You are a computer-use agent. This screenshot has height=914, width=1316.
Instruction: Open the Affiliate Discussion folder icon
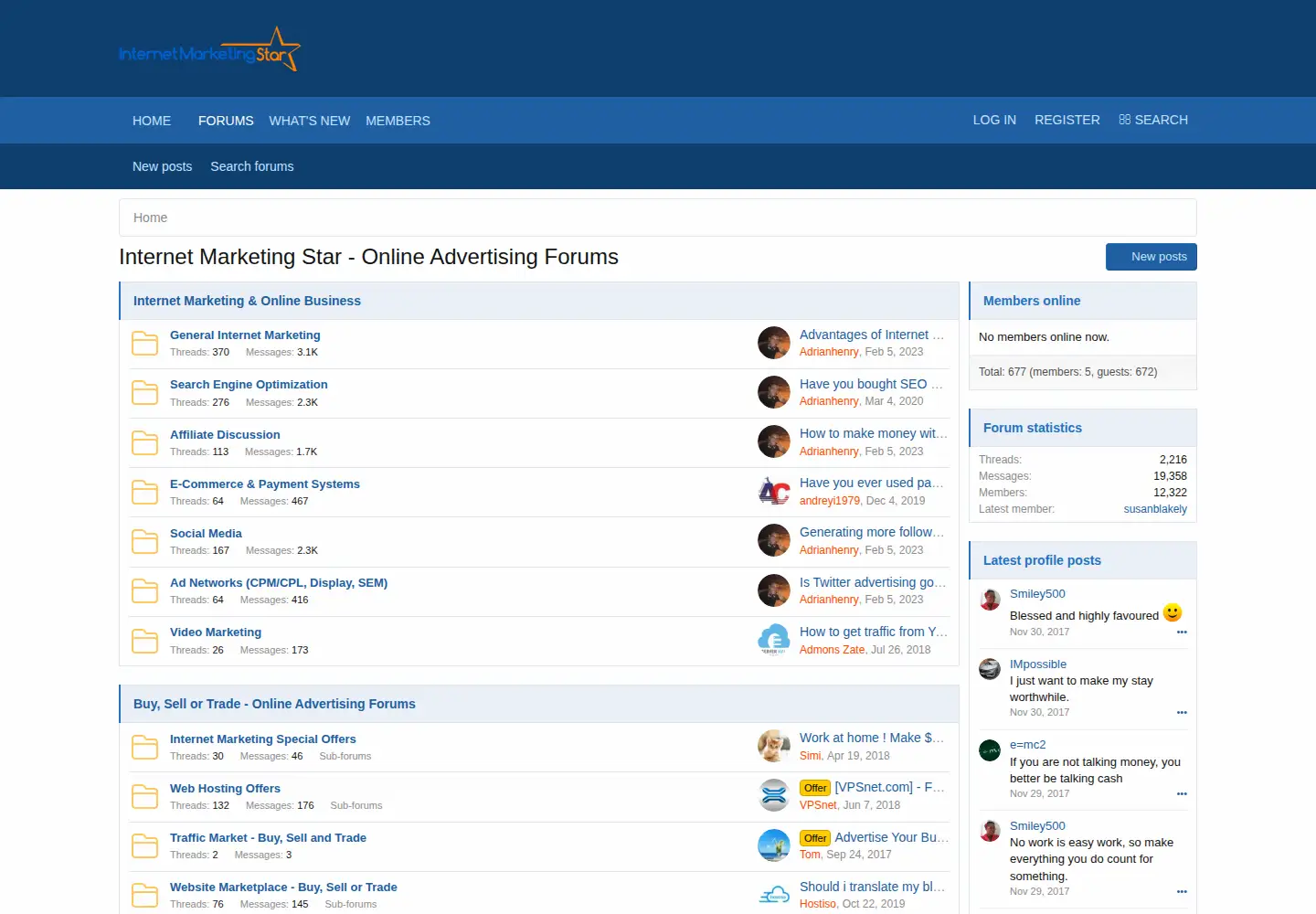pyautogui.click(x=145, y=443)
